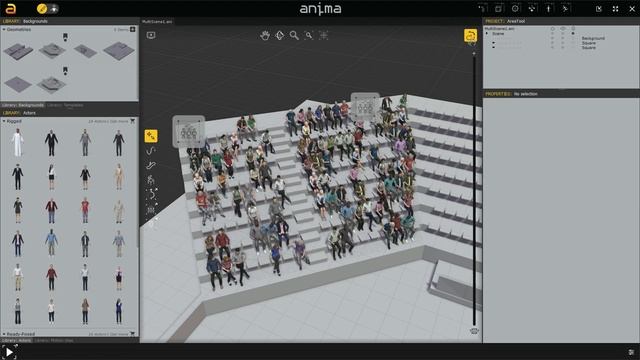Click the plus button in Geometries header
Image resolution: width=640 pixels, height=360 pixels.
point(133,29)
